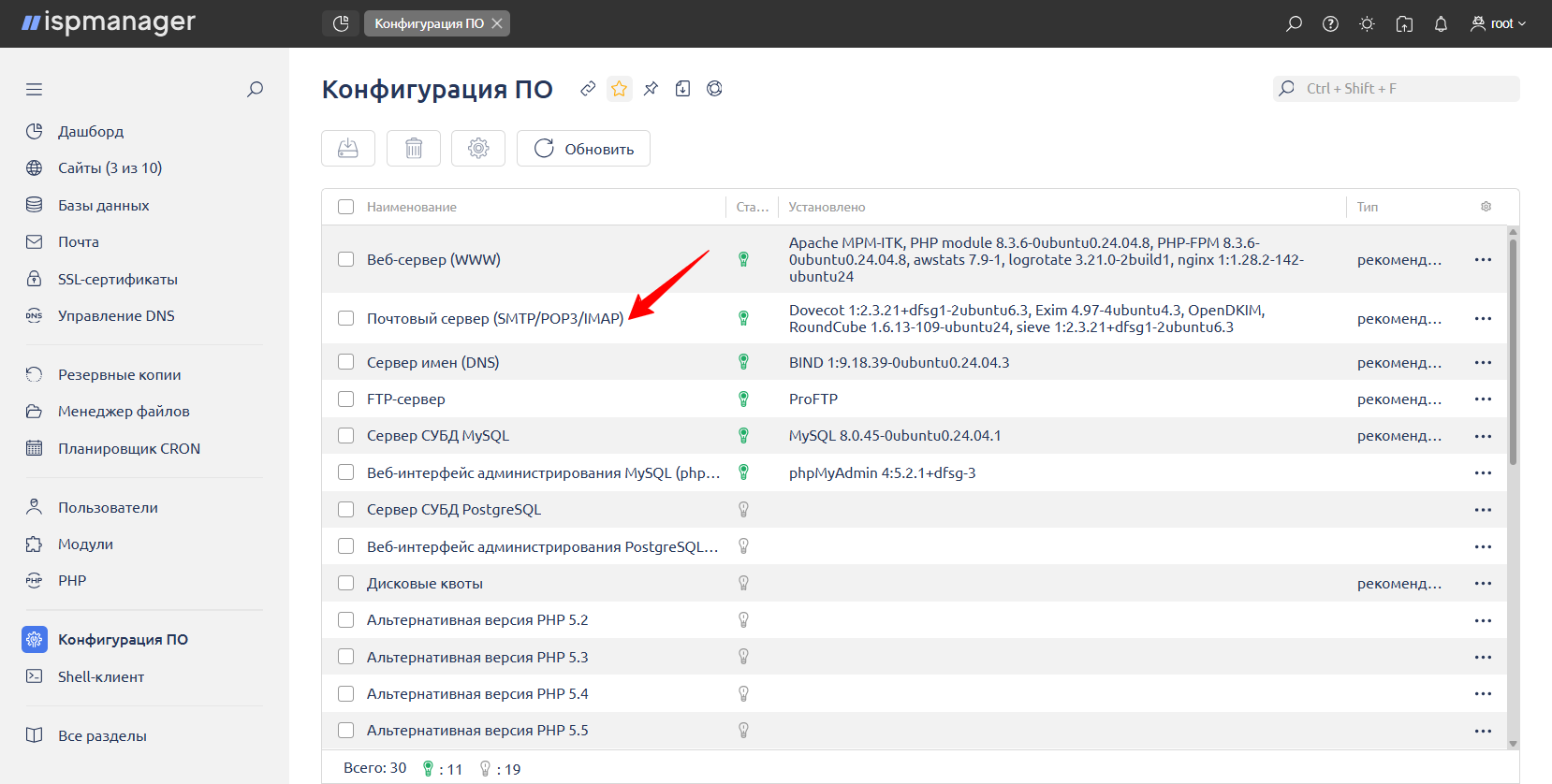This screenshot has height=784, width=1552.
Task: Open settings via gear toolbar button
Action: click(x=478, y=149)
